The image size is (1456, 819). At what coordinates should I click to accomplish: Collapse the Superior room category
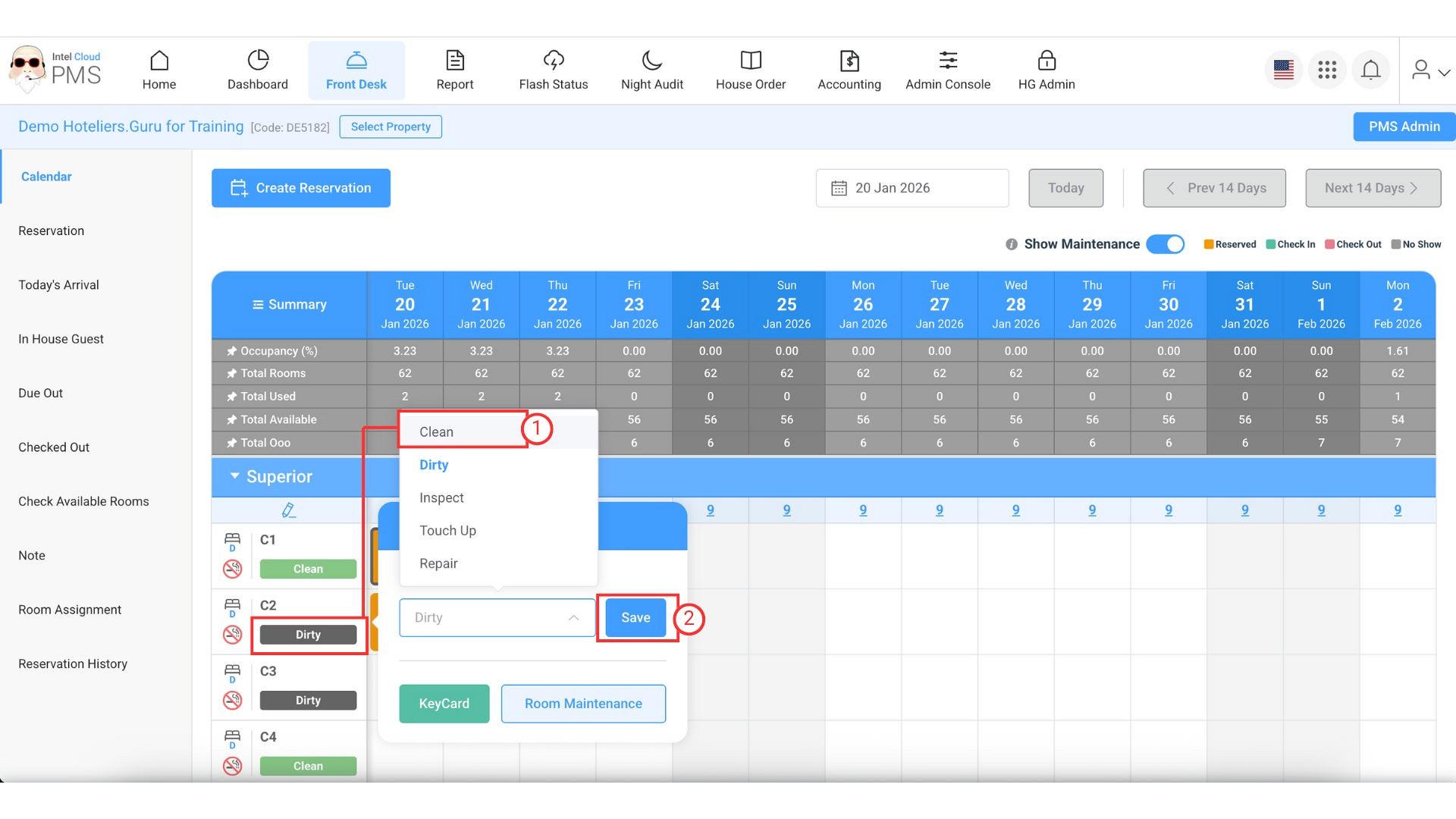pos(235,476)
